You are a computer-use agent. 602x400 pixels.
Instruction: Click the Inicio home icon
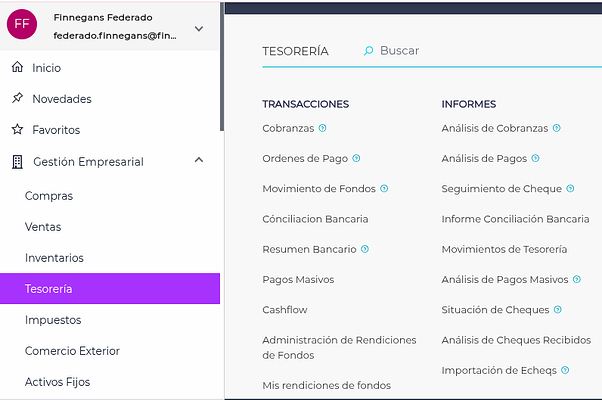click(x=16, y=68)
